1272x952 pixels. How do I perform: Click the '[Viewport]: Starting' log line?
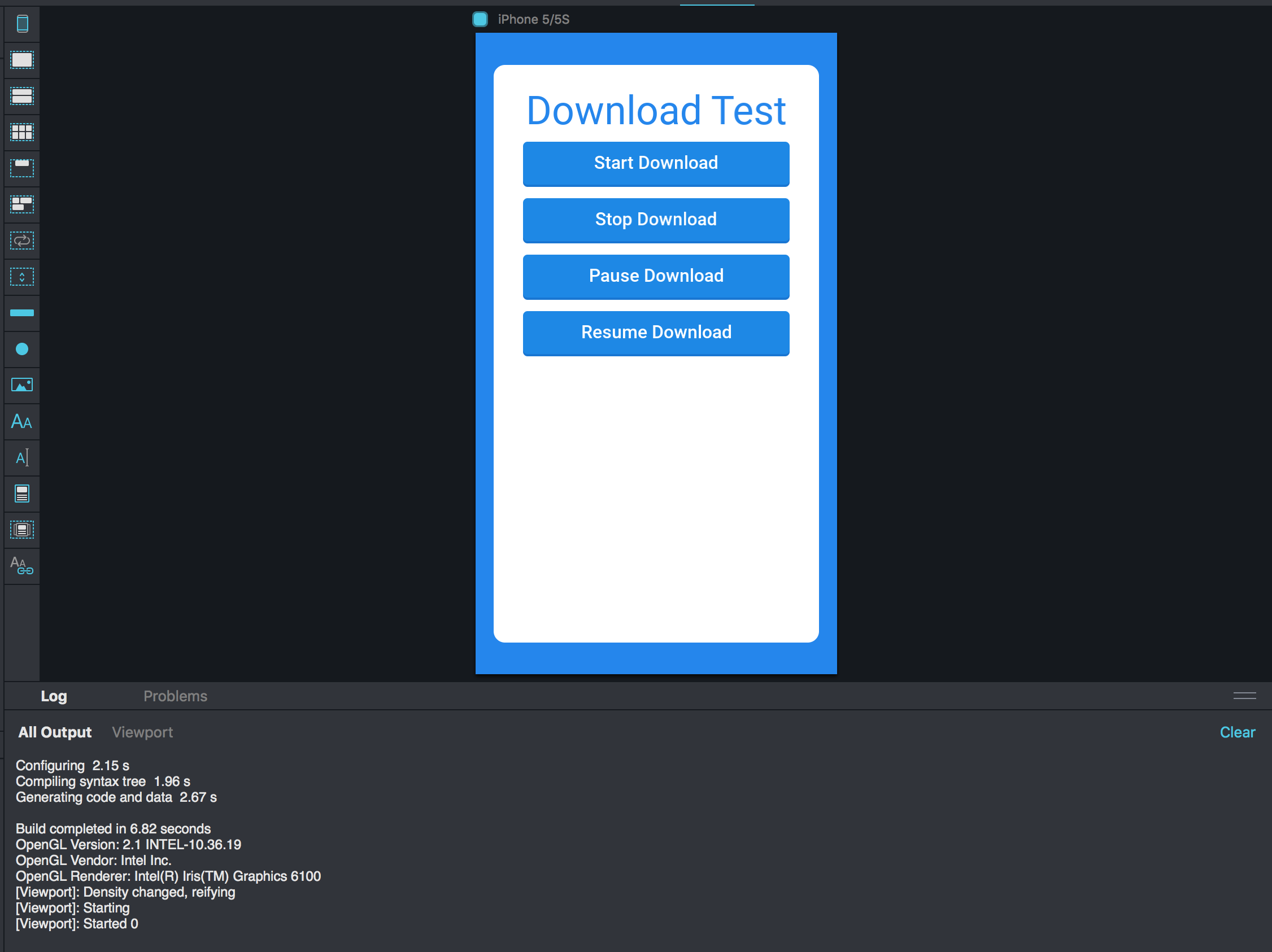[72, 909]
